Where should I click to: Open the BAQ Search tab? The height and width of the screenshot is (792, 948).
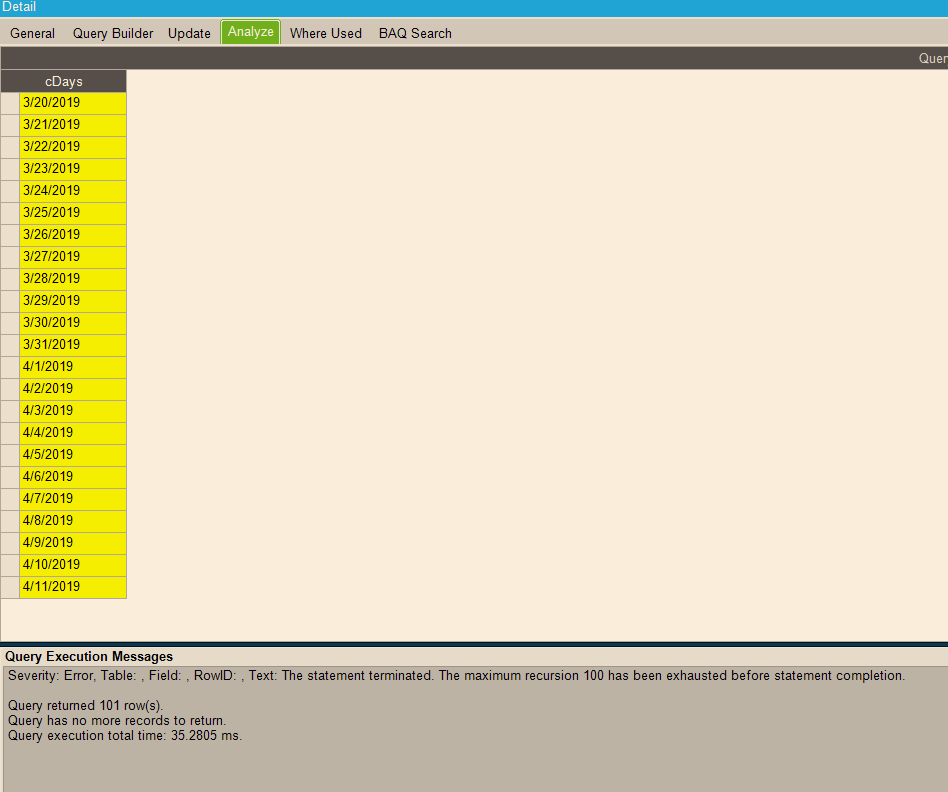coord(415,33)
